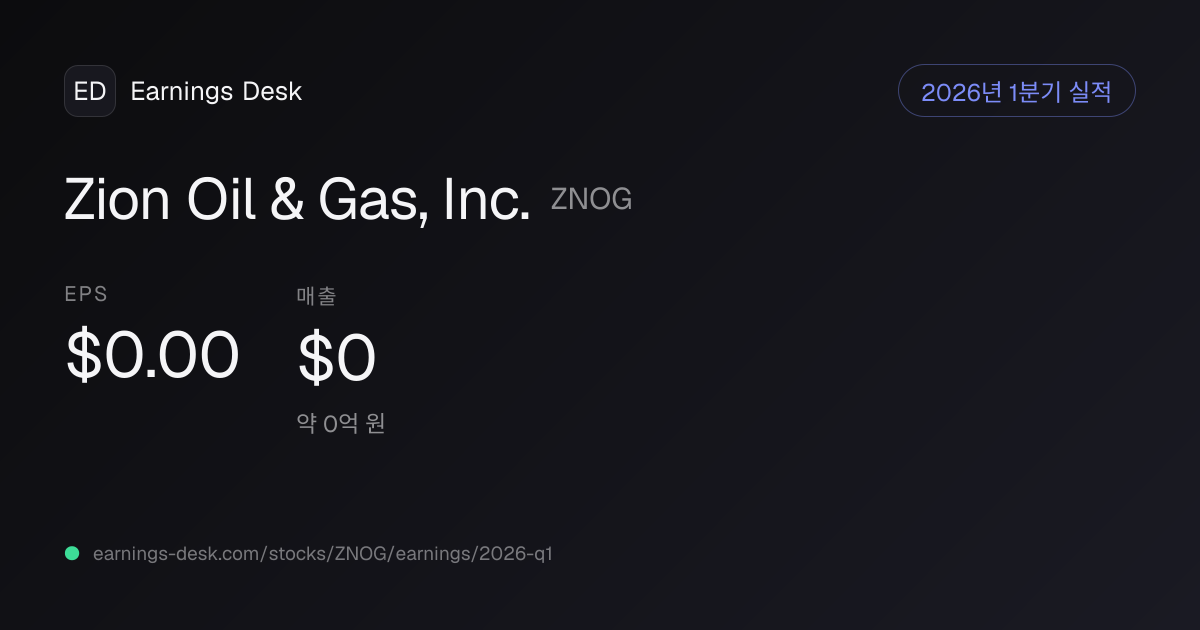Viewport: 1200px width, 630px height.
Task: Click the Zion Oil & Gas, Inc. title
Action: click(297, 200)
